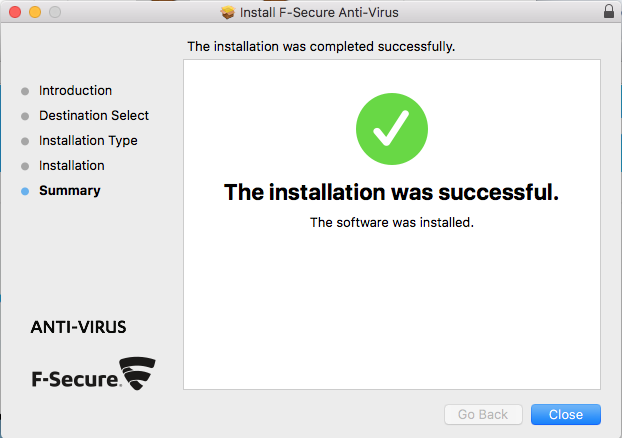The height and width of the screenshot is (438, 622).
Task: Click the Go Back button
Action: [483, 414]
